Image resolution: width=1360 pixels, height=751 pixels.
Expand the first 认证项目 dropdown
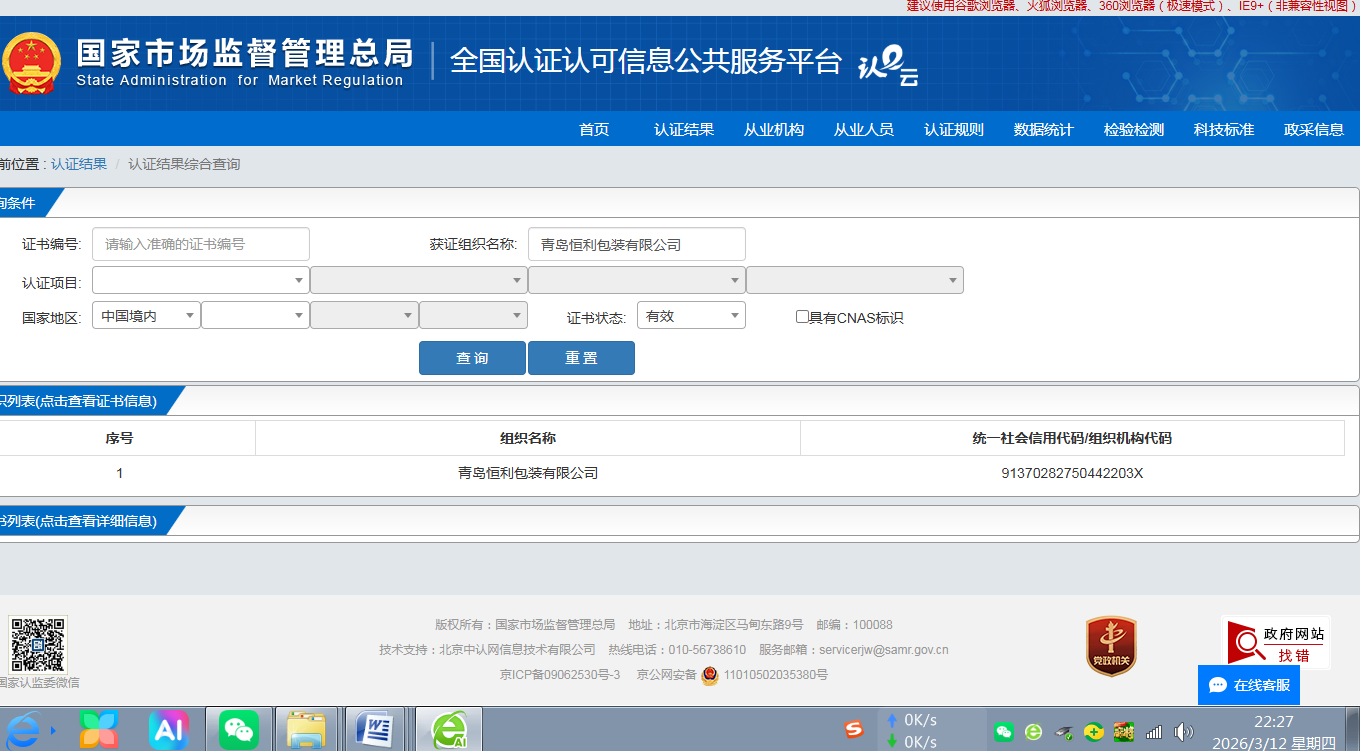[x=200, y=280]
